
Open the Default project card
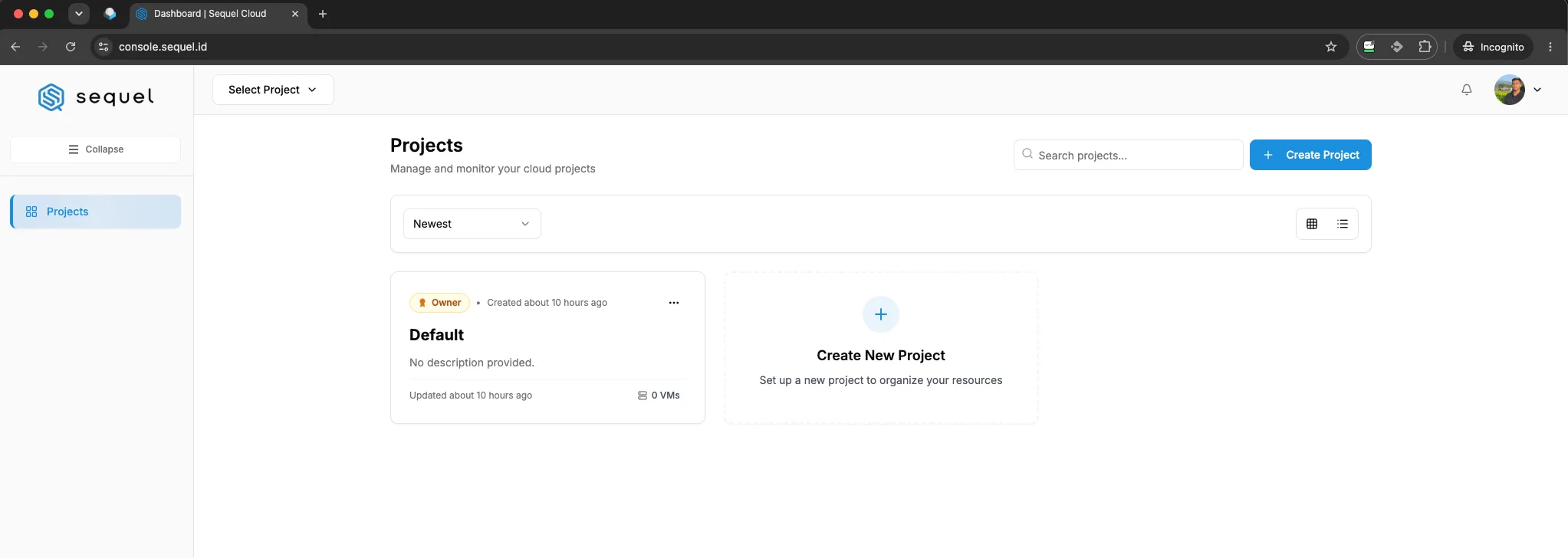tap(547, 347)
